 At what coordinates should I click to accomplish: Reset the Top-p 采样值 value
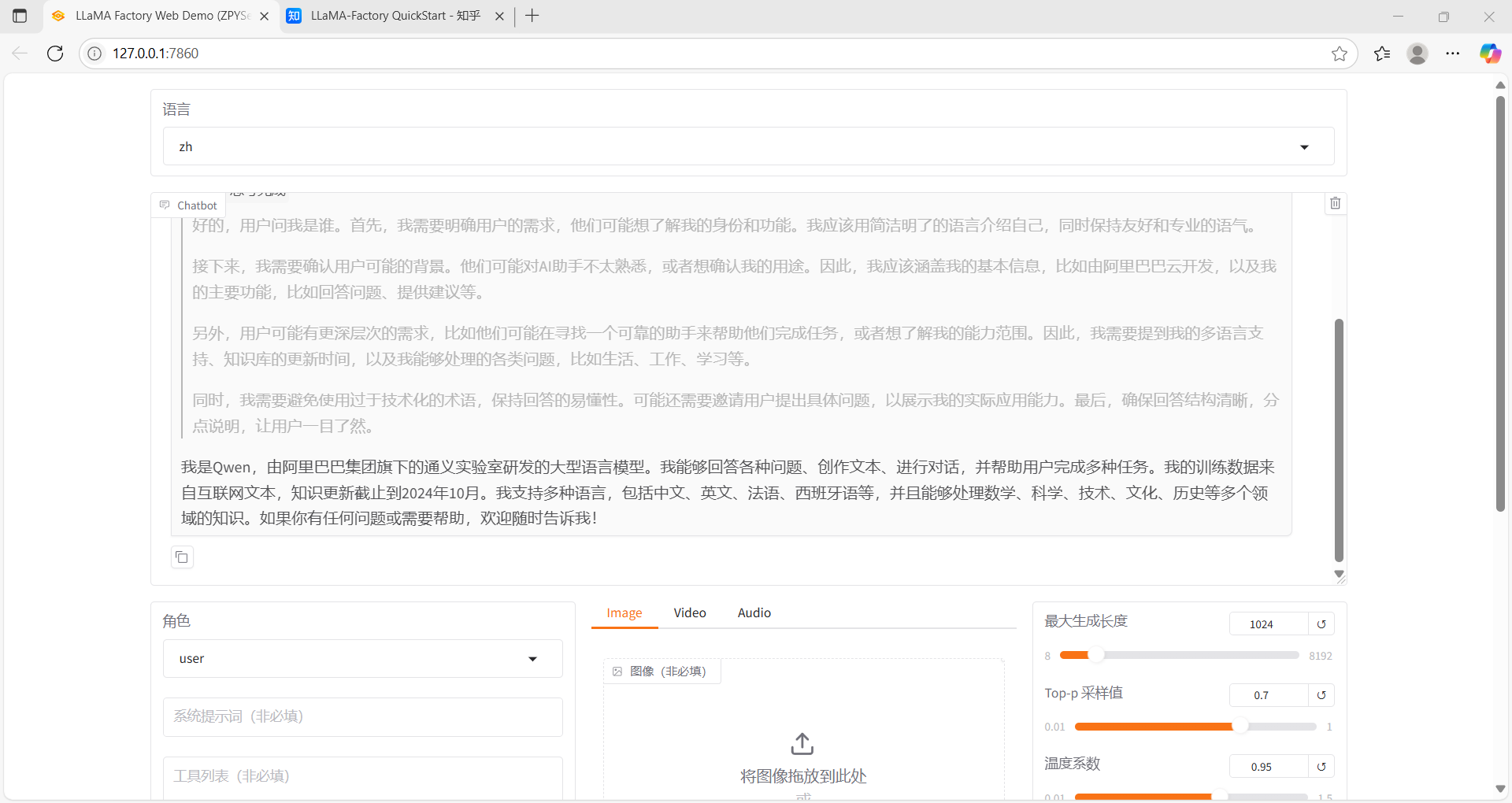[x=1321, y=695]
